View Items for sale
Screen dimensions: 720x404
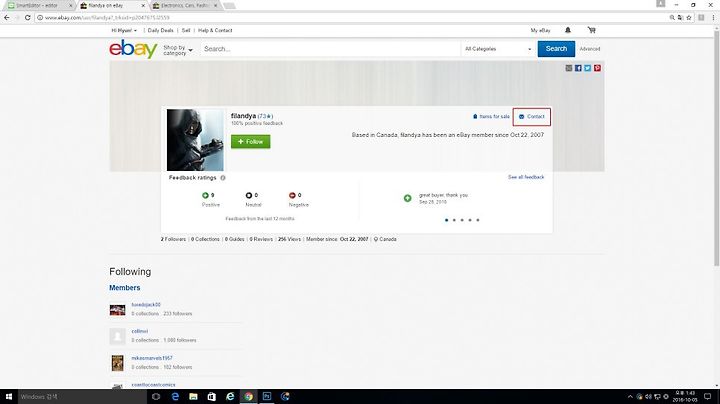[x=491, y=117]
